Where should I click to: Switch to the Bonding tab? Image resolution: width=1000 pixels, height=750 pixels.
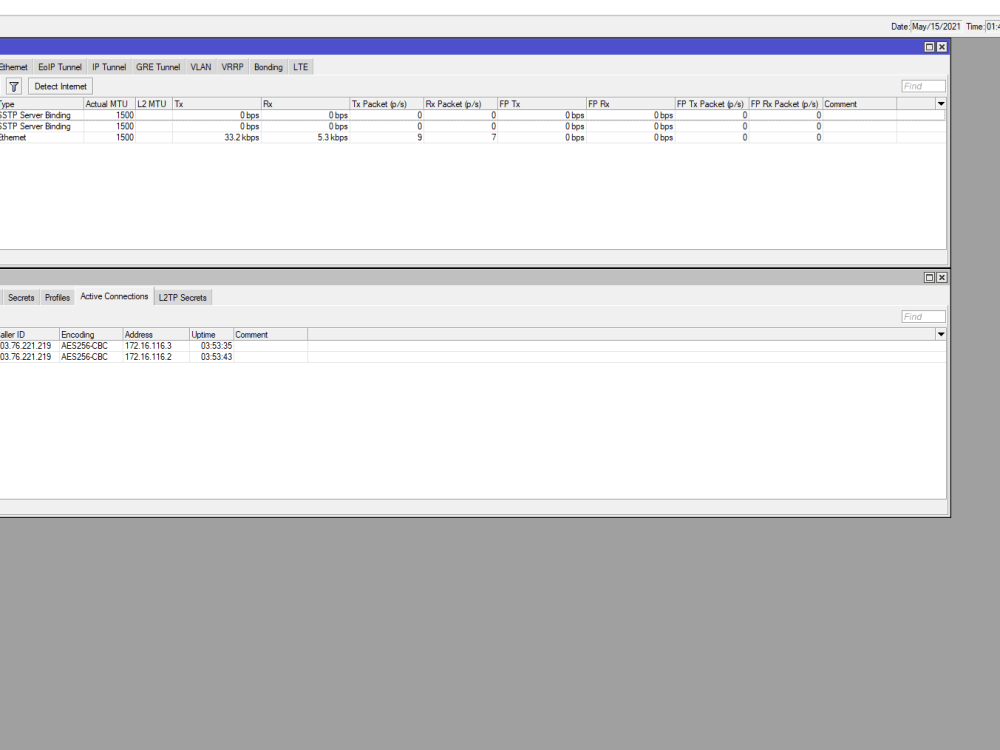coord(267,66)
